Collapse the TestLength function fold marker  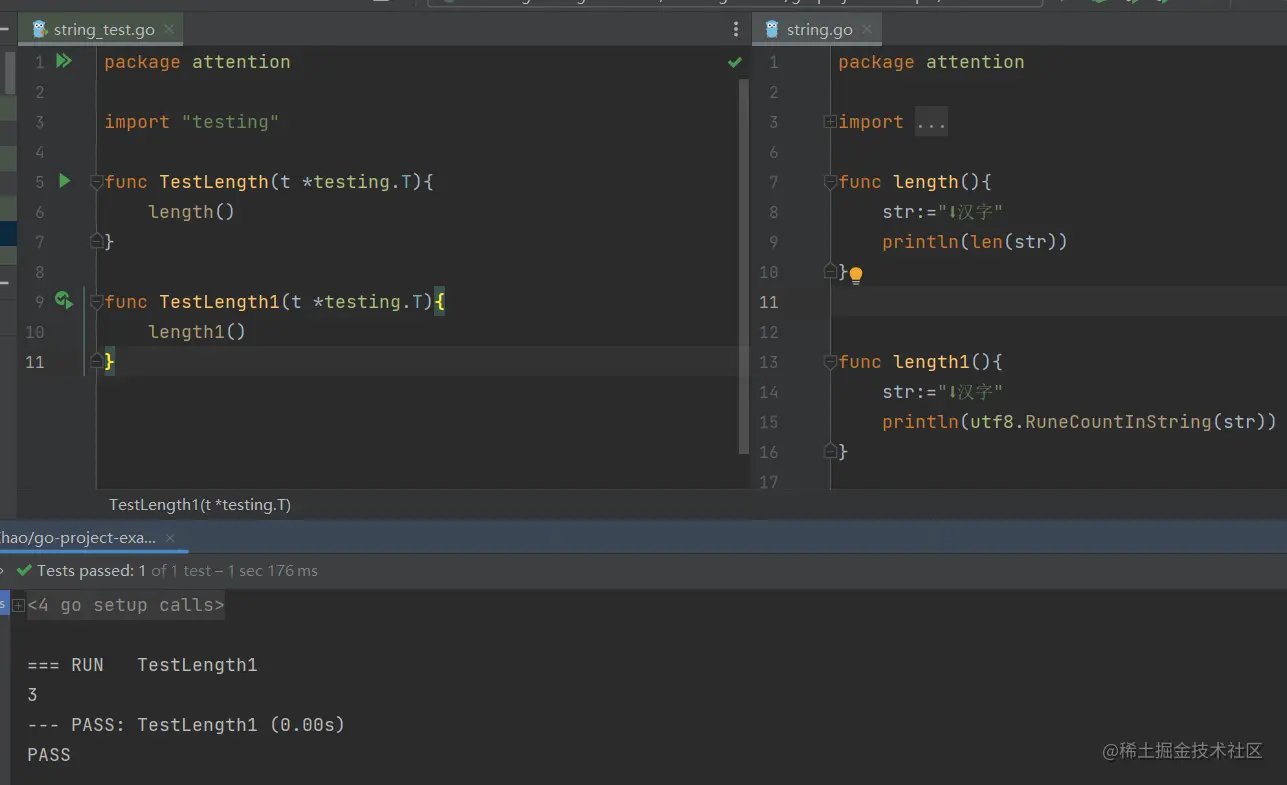click(x=96, y=182)
